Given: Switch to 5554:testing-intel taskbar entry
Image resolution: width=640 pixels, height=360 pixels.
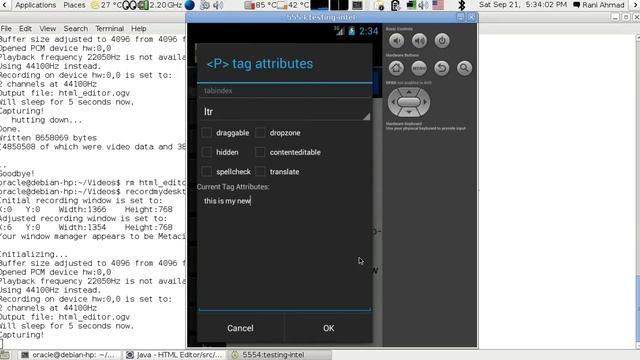Looking at the screenshot, I should (280, 355).
